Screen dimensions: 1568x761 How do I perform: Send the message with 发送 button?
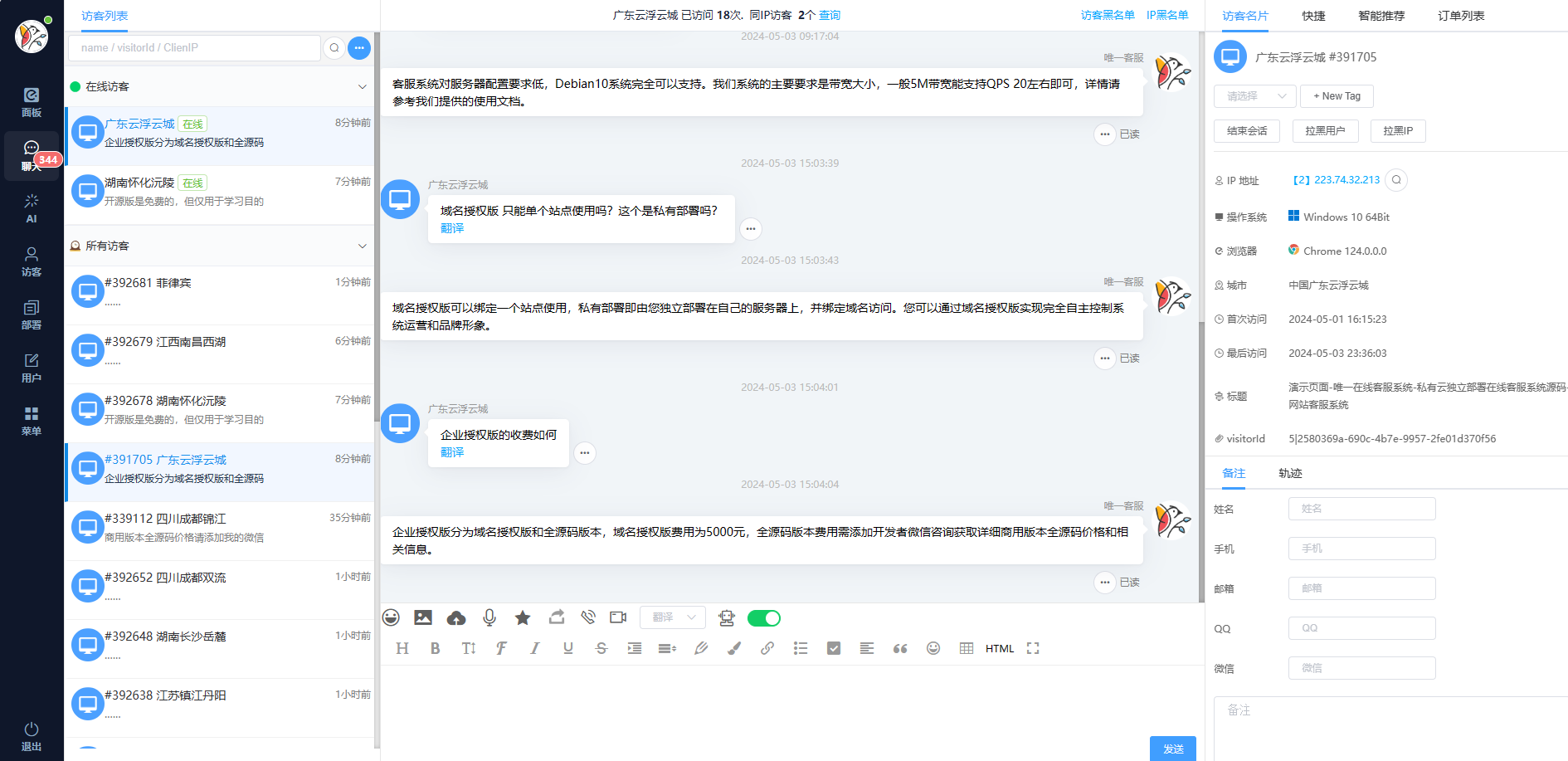(x=1173, y=749)
